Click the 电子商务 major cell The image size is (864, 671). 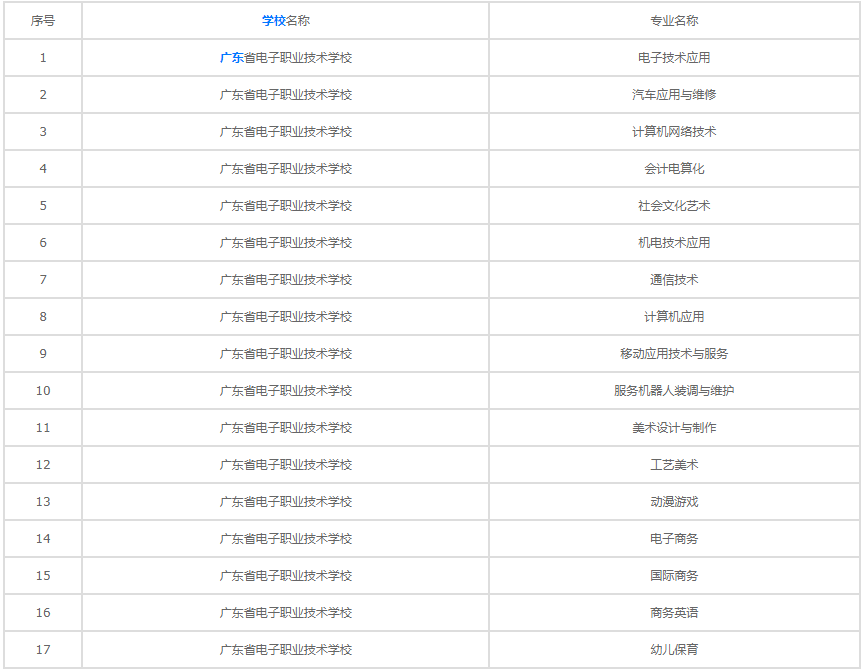pos(673,539)
